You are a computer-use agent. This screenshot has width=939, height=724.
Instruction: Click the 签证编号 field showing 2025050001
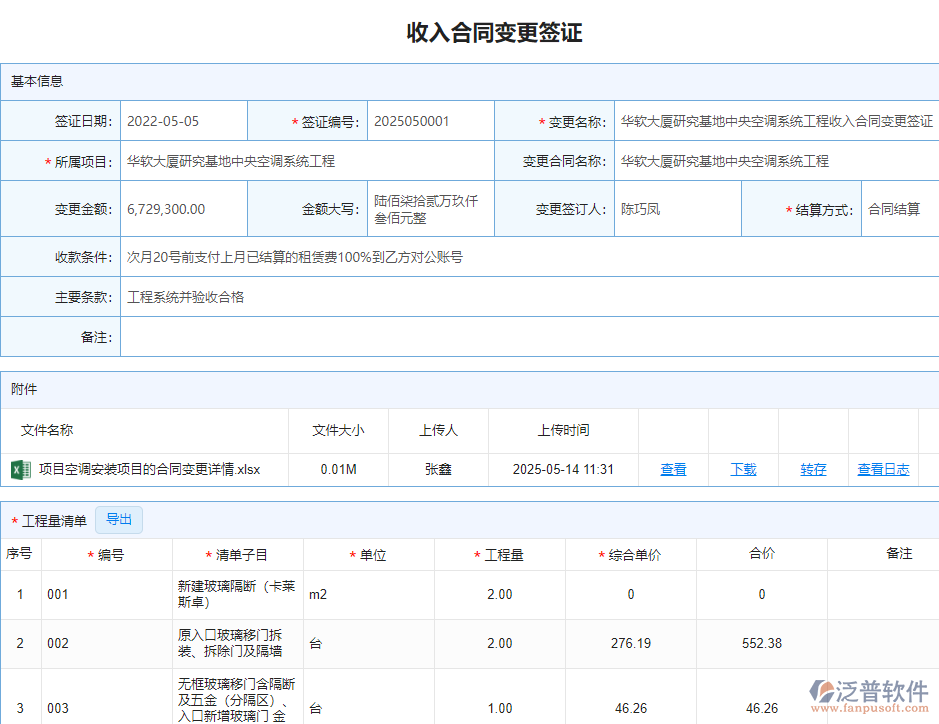pyautogui.click(x=430, y=119)
